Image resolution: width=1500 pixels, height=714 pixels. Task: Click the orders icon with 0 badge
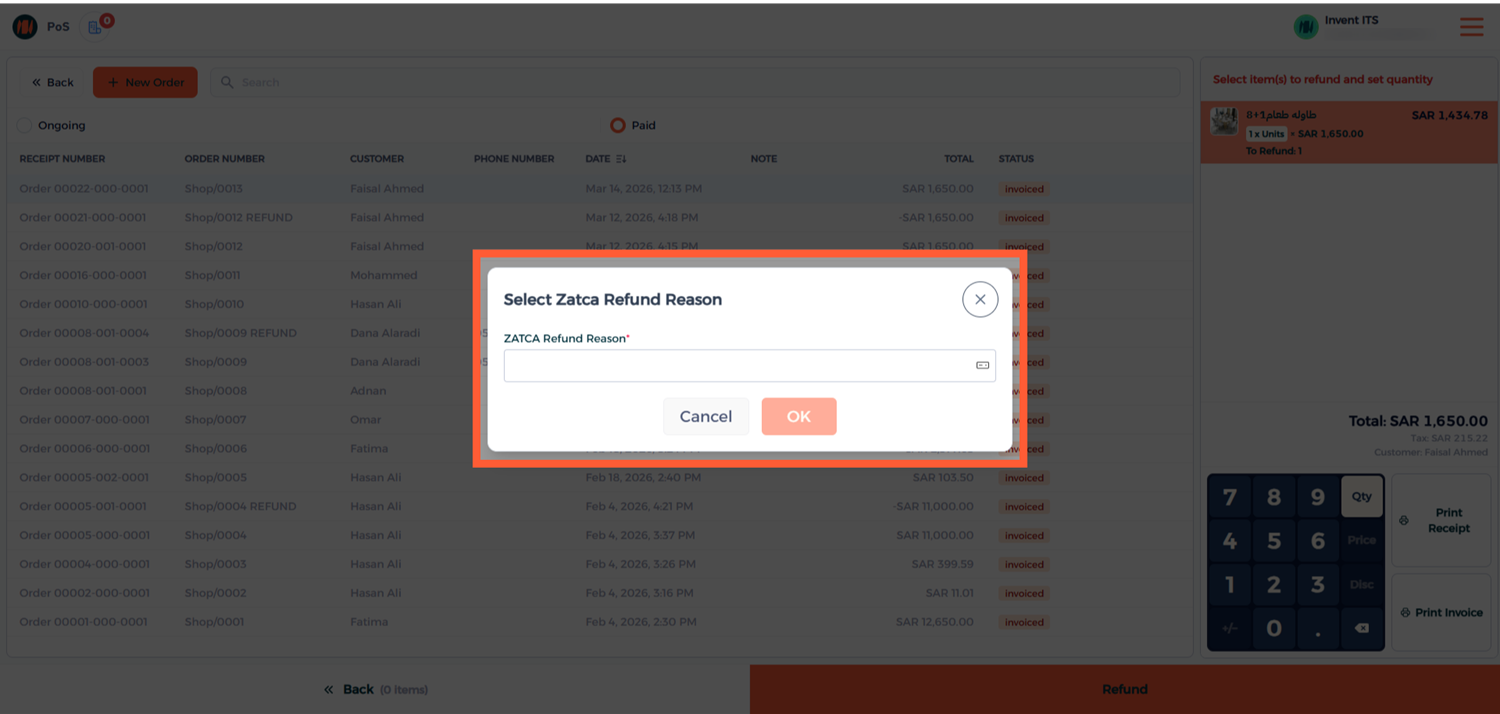point(96,27)
